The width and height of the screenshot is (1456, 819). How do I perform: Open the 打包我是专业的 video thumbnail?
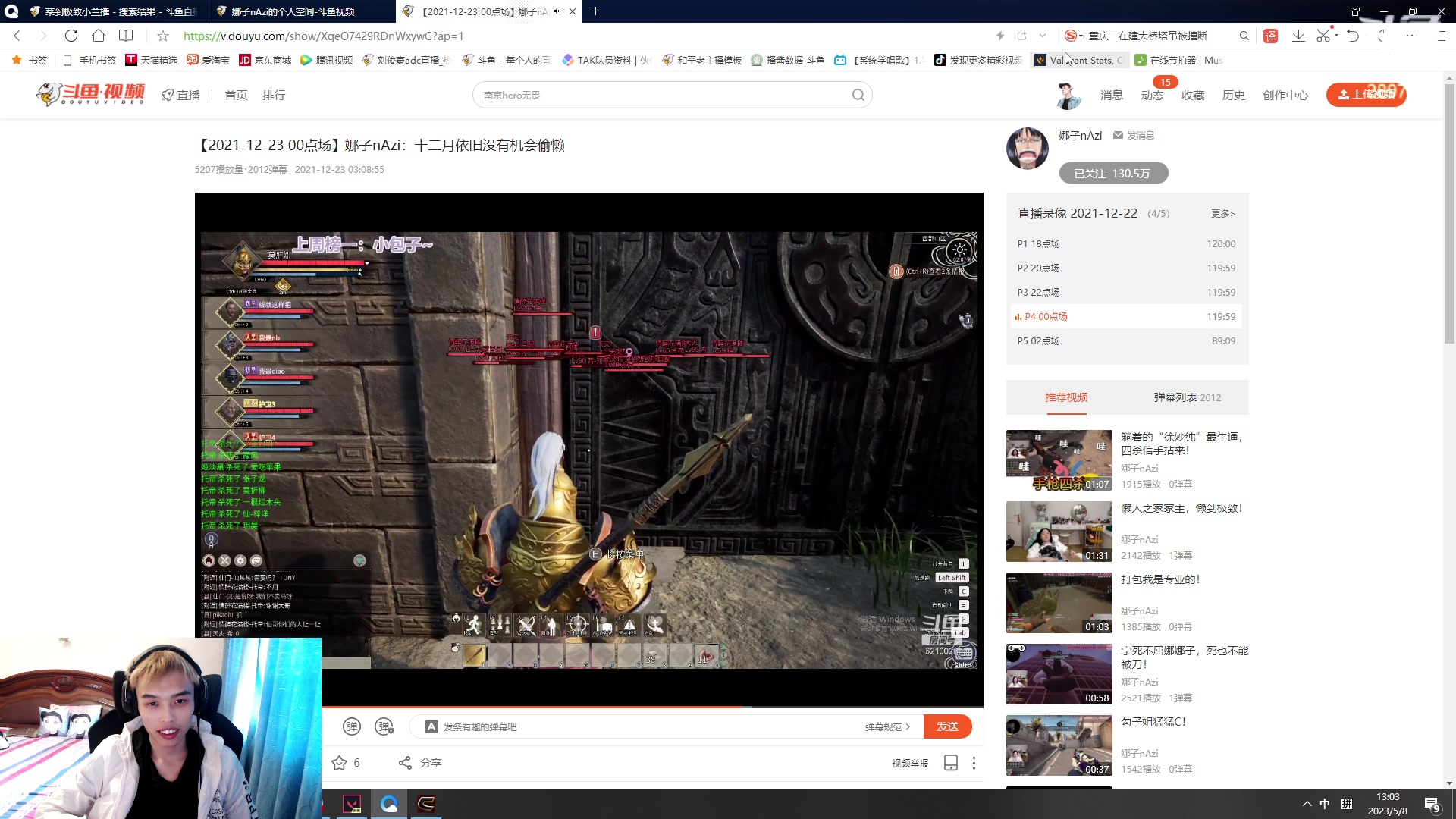[x=1059, y=603]
